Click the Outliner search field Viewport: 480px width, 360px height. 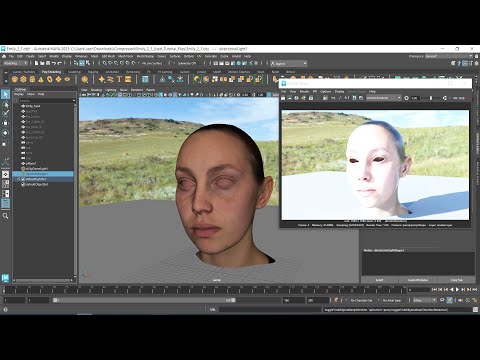pos(46,100)
